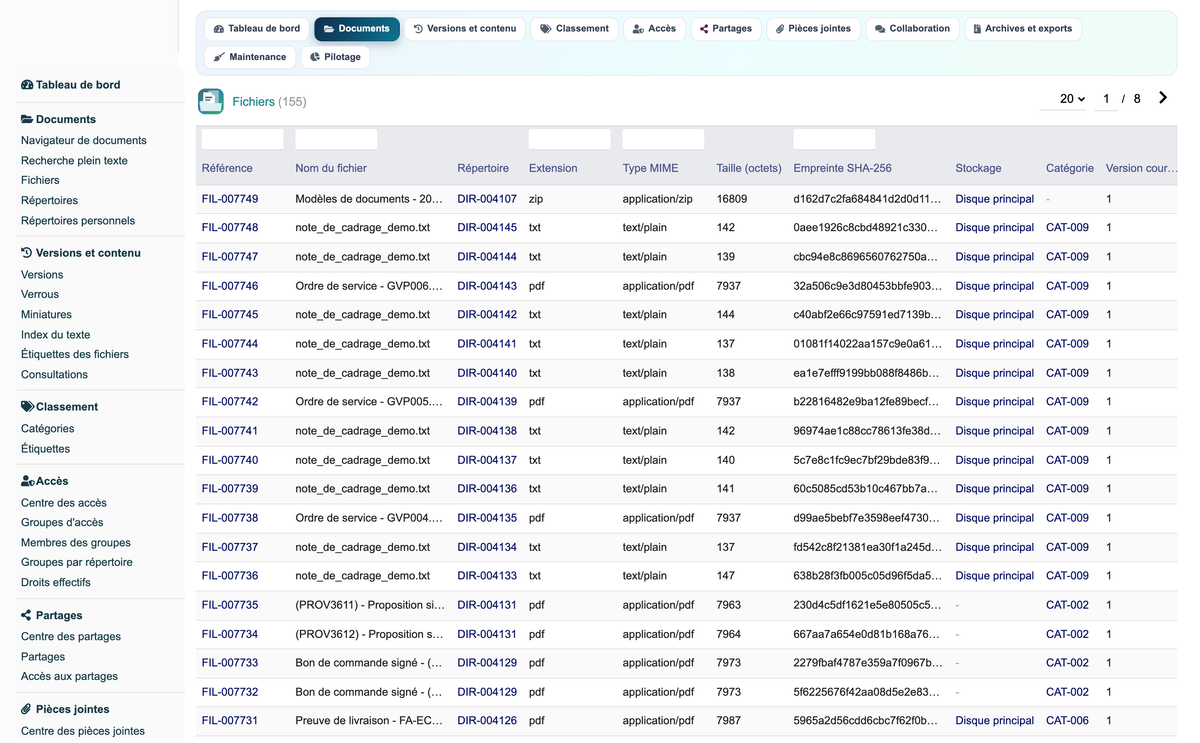The image size is (1200, 743).
Task: Open category CAT-006 link
Action: pyautogui.click(x=1067, y=720)
